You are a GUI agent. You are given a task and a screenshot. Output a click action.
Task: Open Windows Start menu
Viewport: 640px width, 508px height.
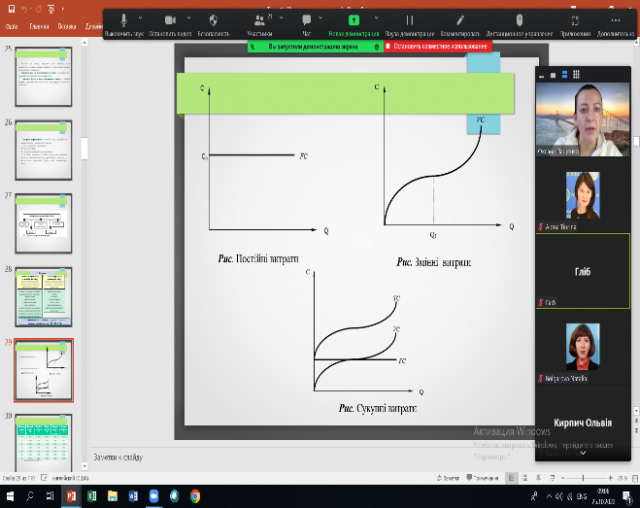[10, 496]
